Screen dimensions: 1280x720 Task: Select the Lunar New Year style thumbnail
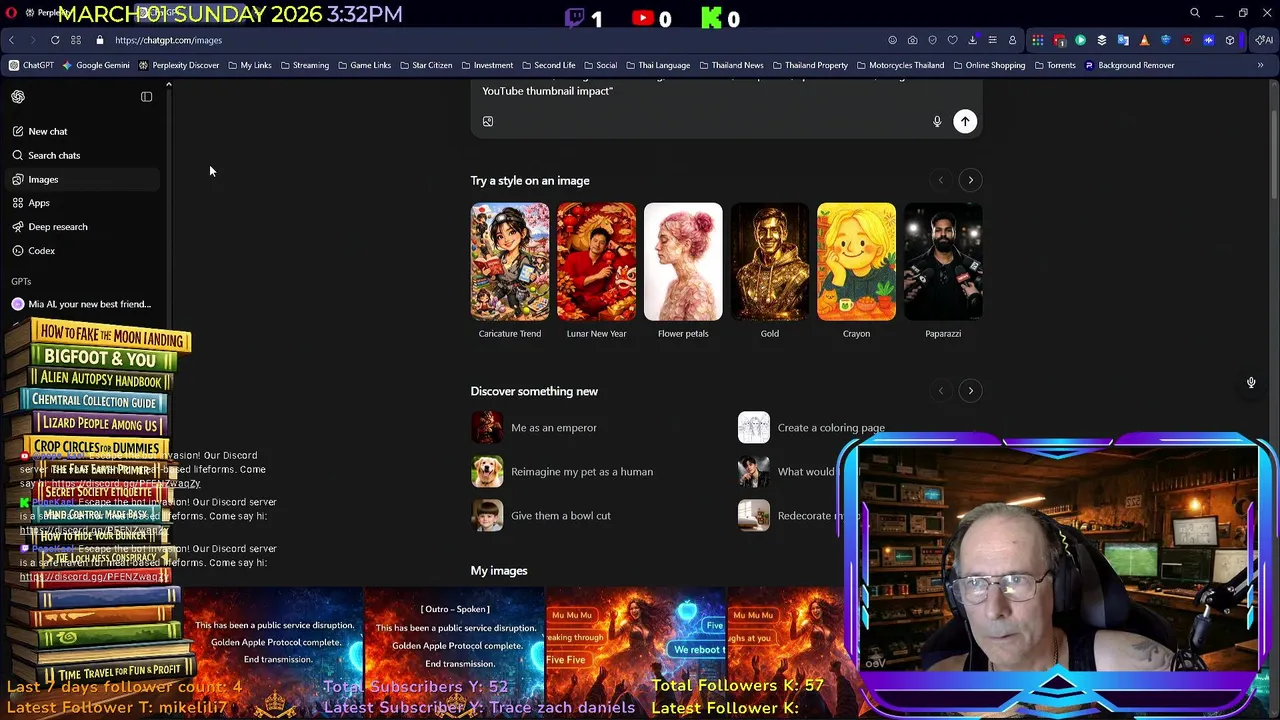596,262
